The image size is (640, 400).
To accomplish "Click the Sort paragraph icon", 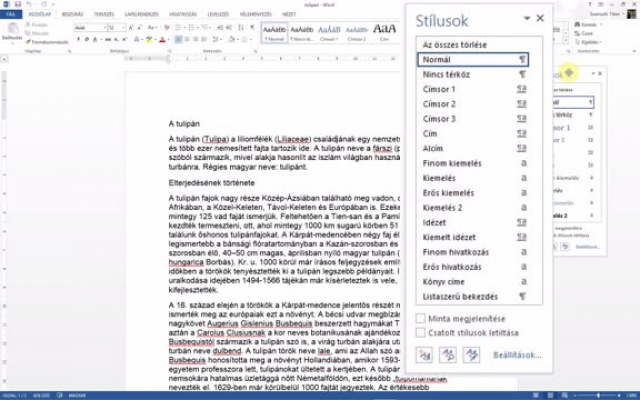I will pos(241,28).
